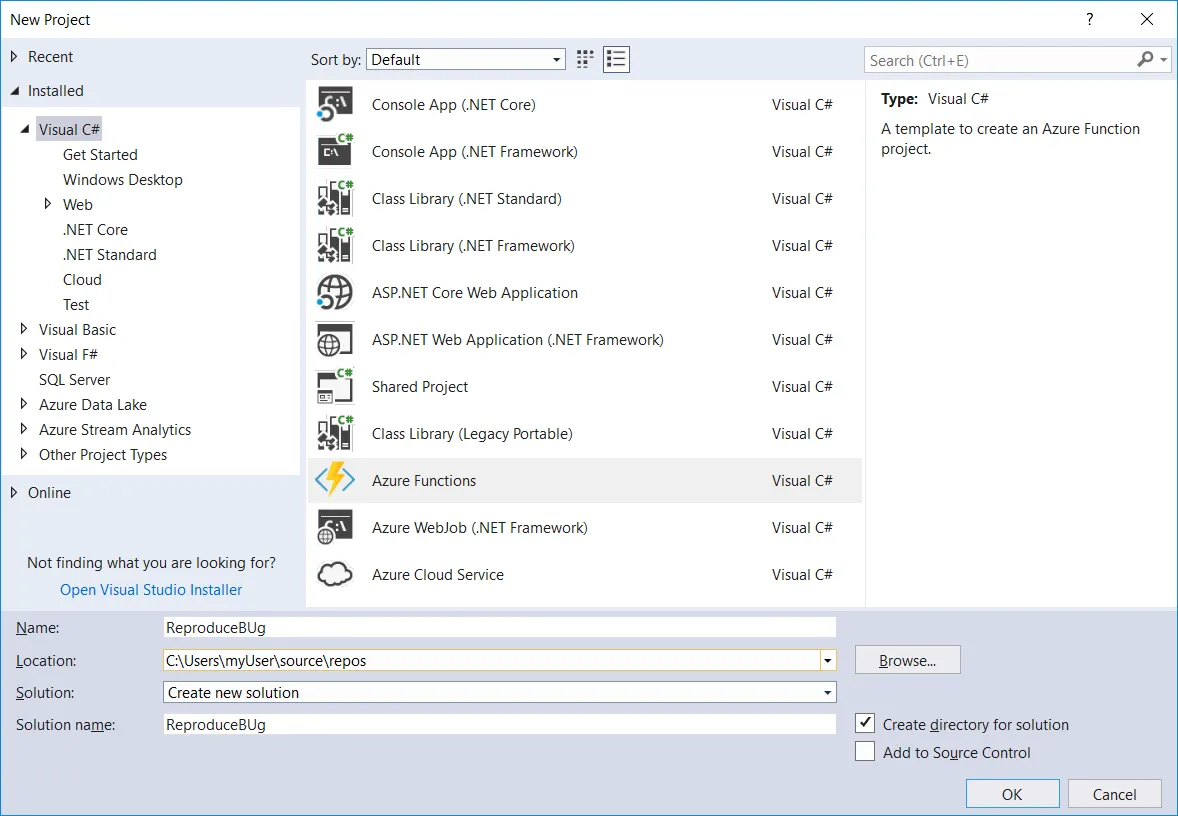Select 'Azure WebJob (.NET Framework)' template name

479,527
